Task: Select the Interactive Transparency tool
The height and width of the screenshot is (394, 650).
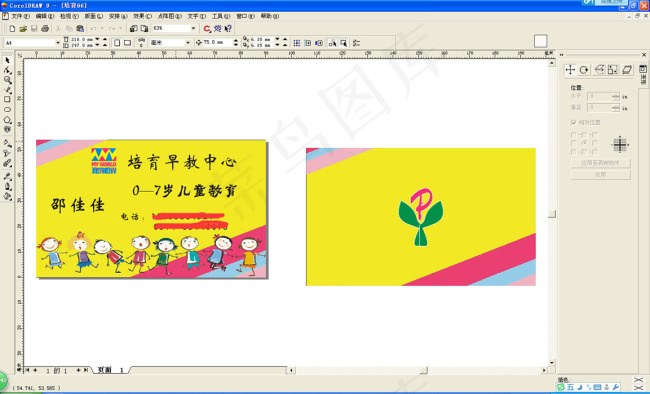Action: tap(7, 153)
